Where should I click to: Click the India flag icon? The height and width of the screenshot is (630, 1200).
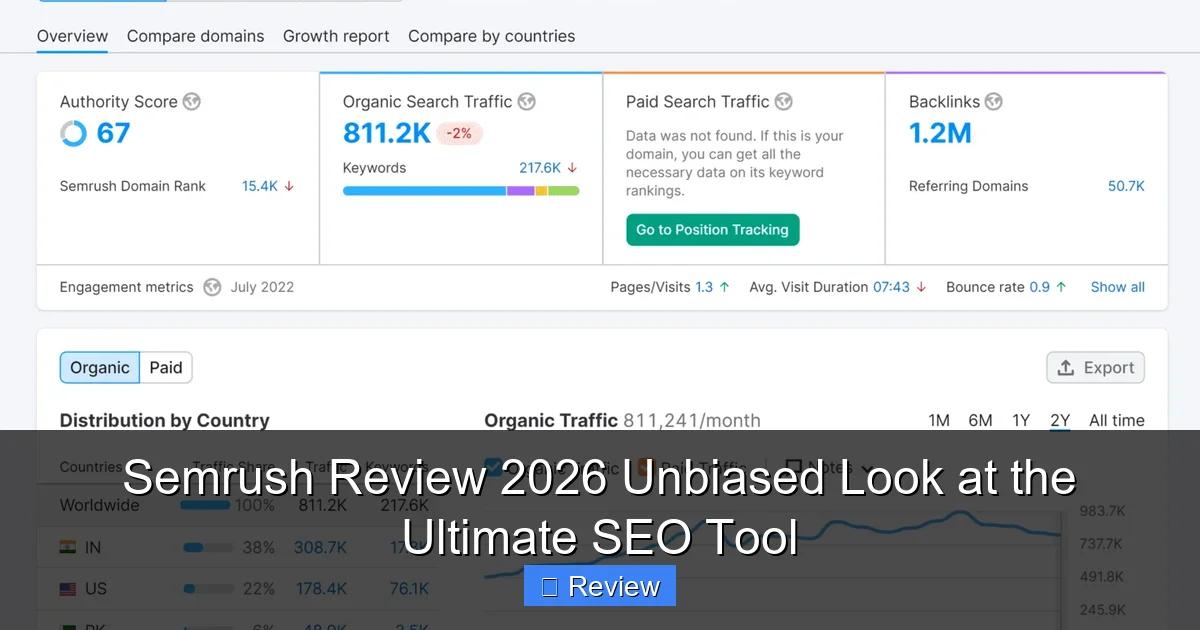67,547
